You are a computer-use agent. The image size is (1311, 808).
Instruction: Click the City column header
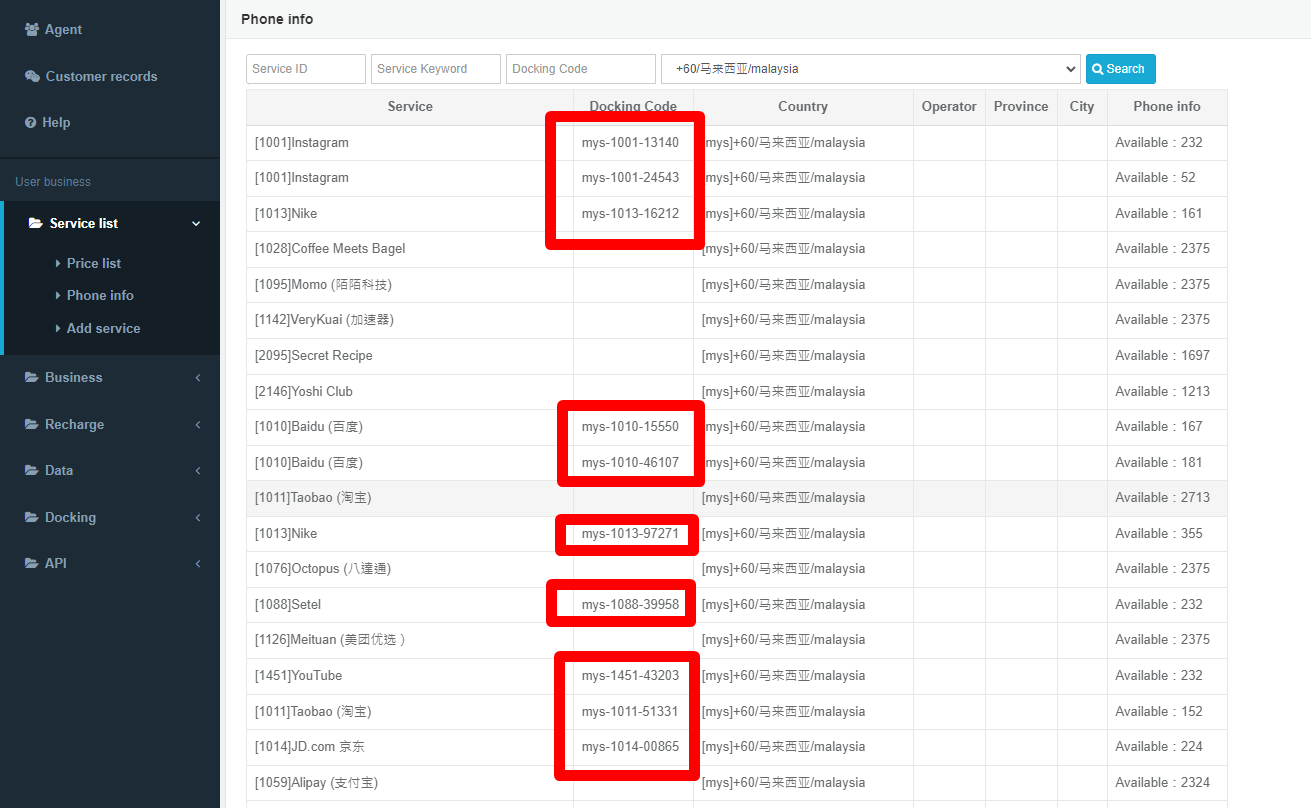click(x=1082, y=107)
